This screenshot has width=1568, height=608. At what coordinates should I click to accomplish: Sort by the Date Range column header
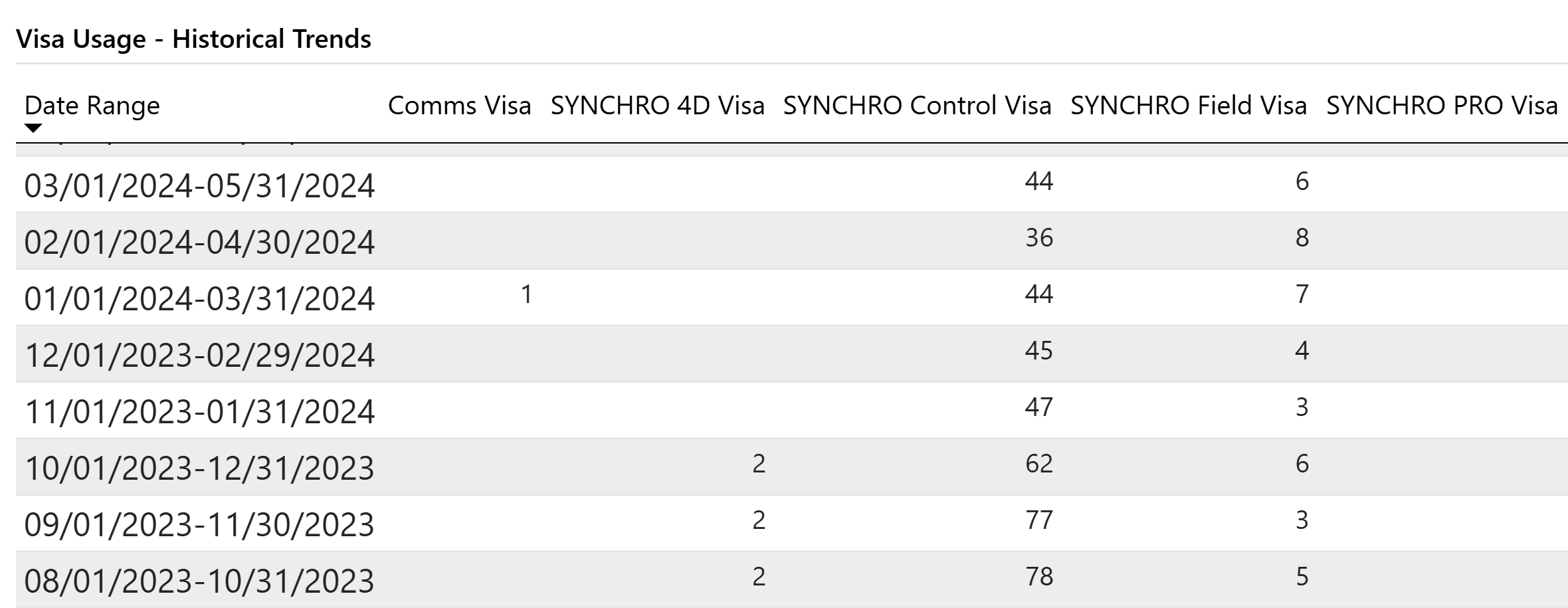coord(92,106)
